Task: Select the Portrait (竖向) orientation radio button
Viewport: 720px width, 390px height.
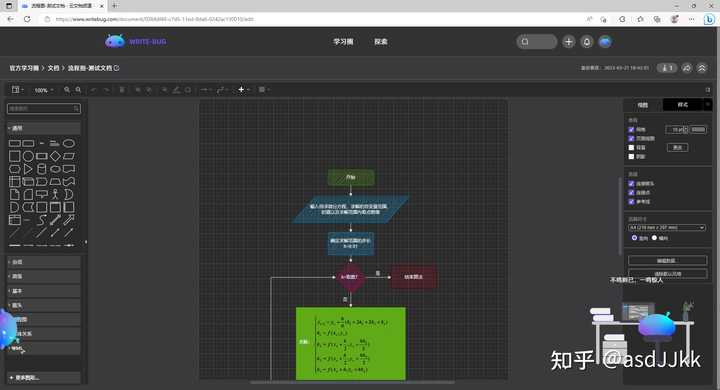Action: coord(635,238)
